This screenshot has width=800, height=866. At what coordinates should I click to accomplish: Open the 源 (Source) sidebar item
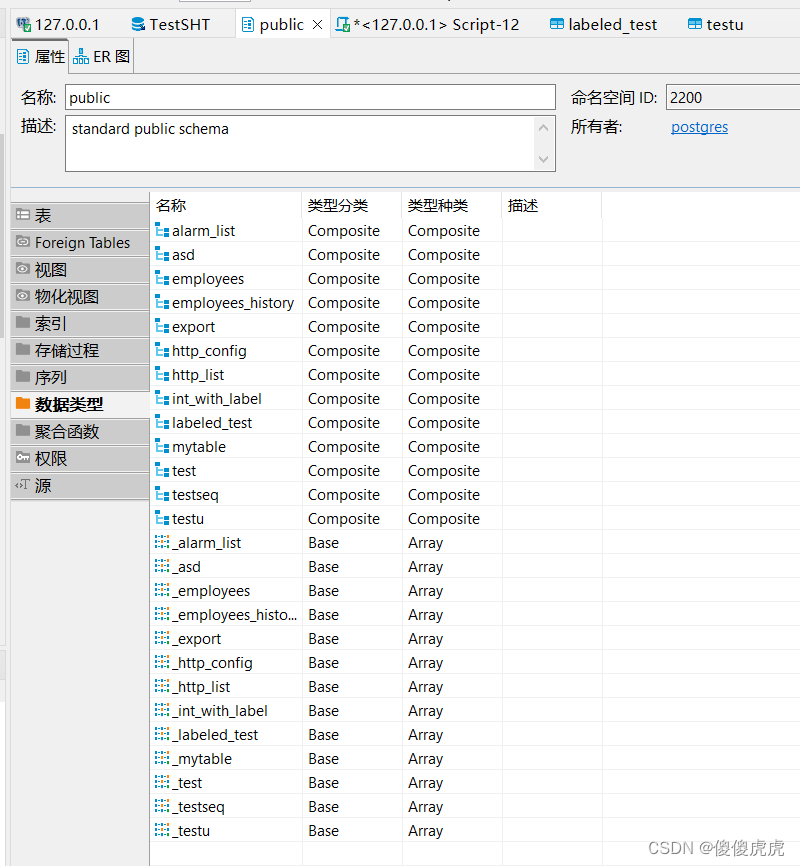(40, 485)
